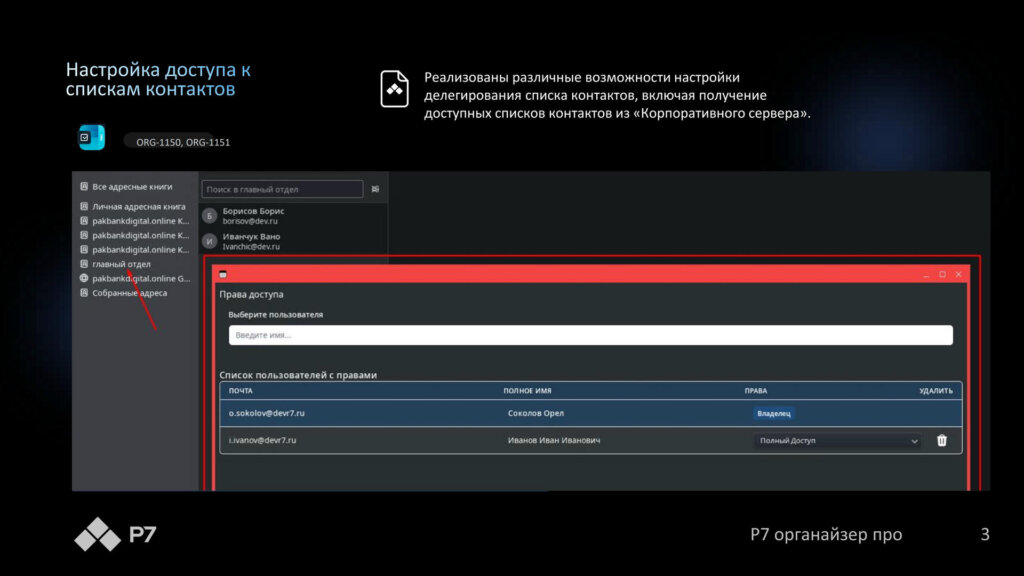Select the o.sokolov@devr7.ru table row
1024x576 pixels.
590,413
